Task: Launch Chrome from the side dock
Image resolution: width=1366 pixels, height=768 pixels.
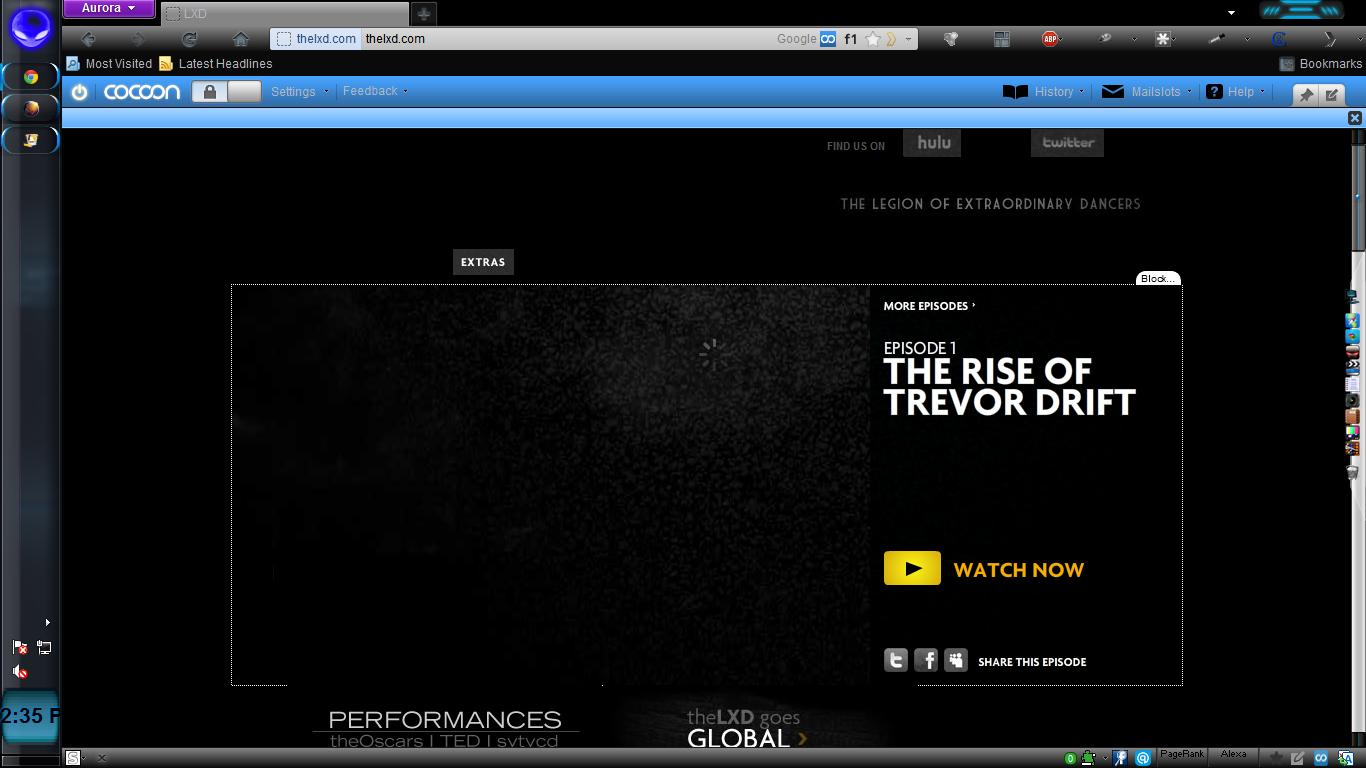Action: 31,76
